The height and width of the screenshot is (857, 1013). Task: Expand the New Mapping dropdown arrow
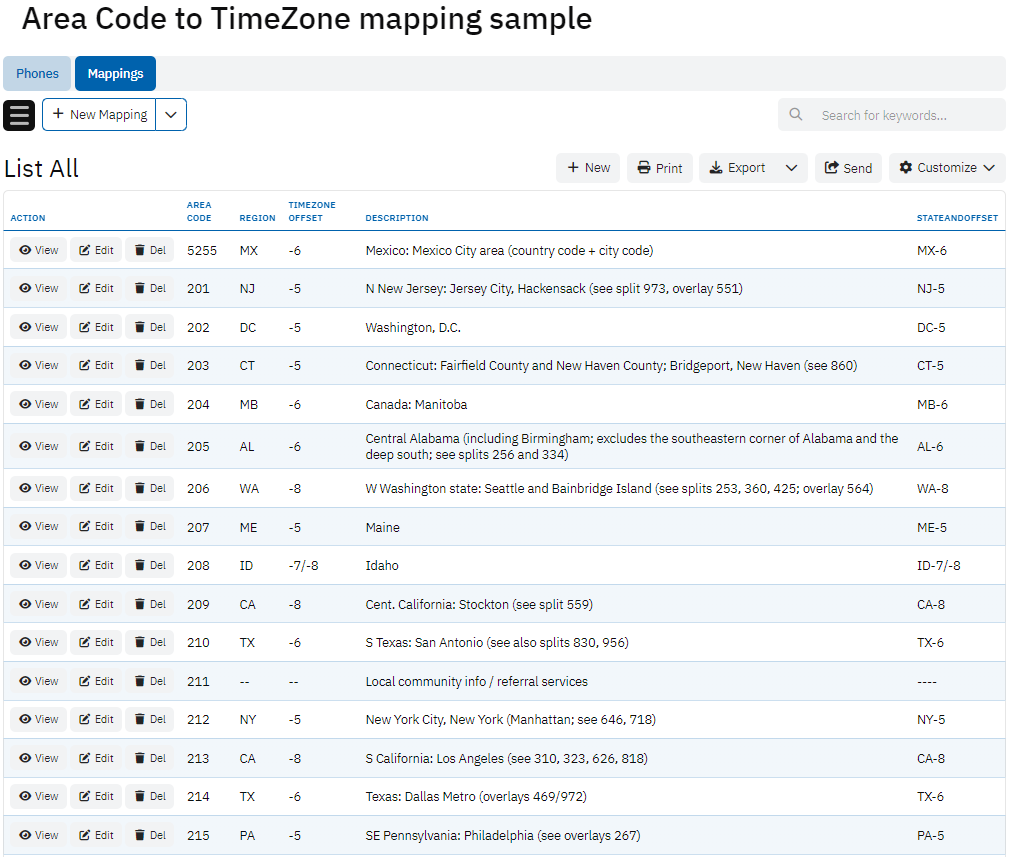coord(171,115)
